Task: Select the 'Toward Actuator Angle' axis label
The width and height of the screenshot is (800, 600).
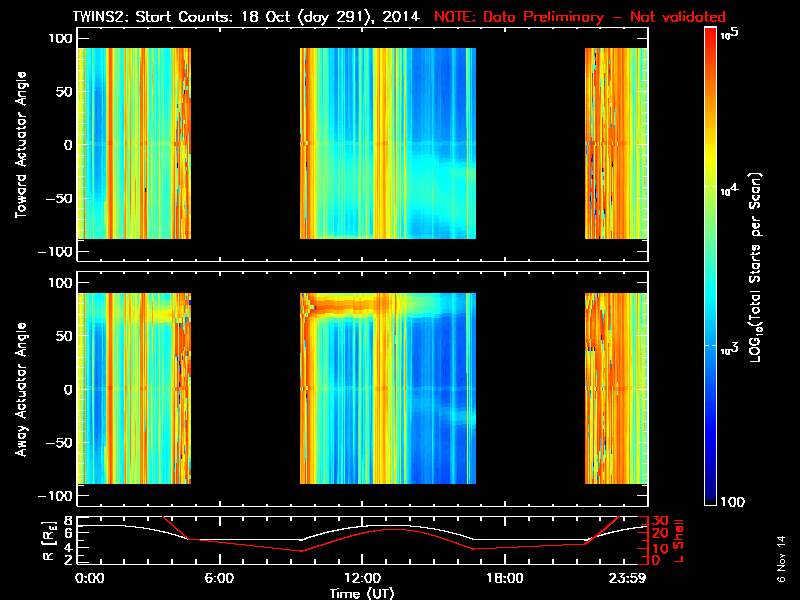Action: click(x=20, y=144)
